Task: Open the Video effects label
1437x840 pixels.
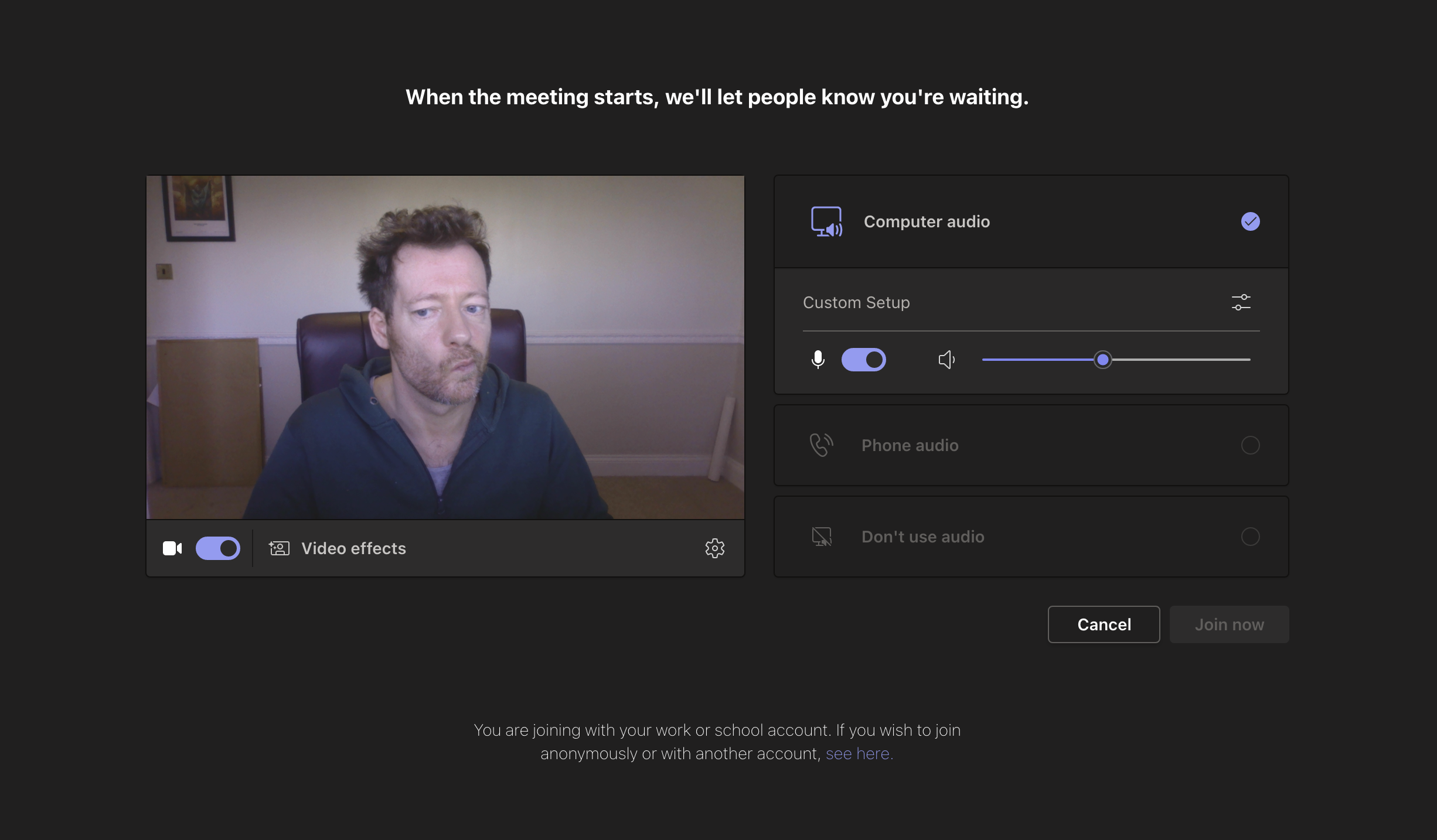Action: (353, 548)
